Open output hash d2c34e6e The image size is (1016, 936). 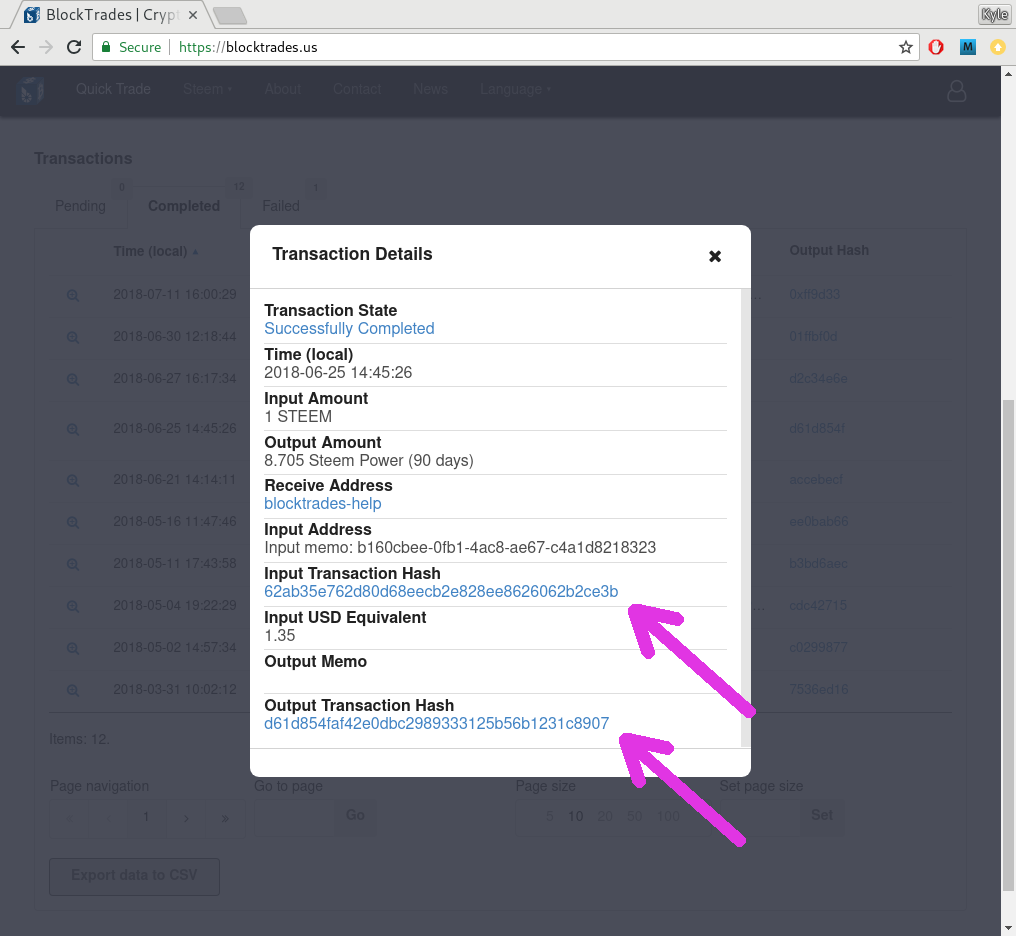tap(818, 378)
